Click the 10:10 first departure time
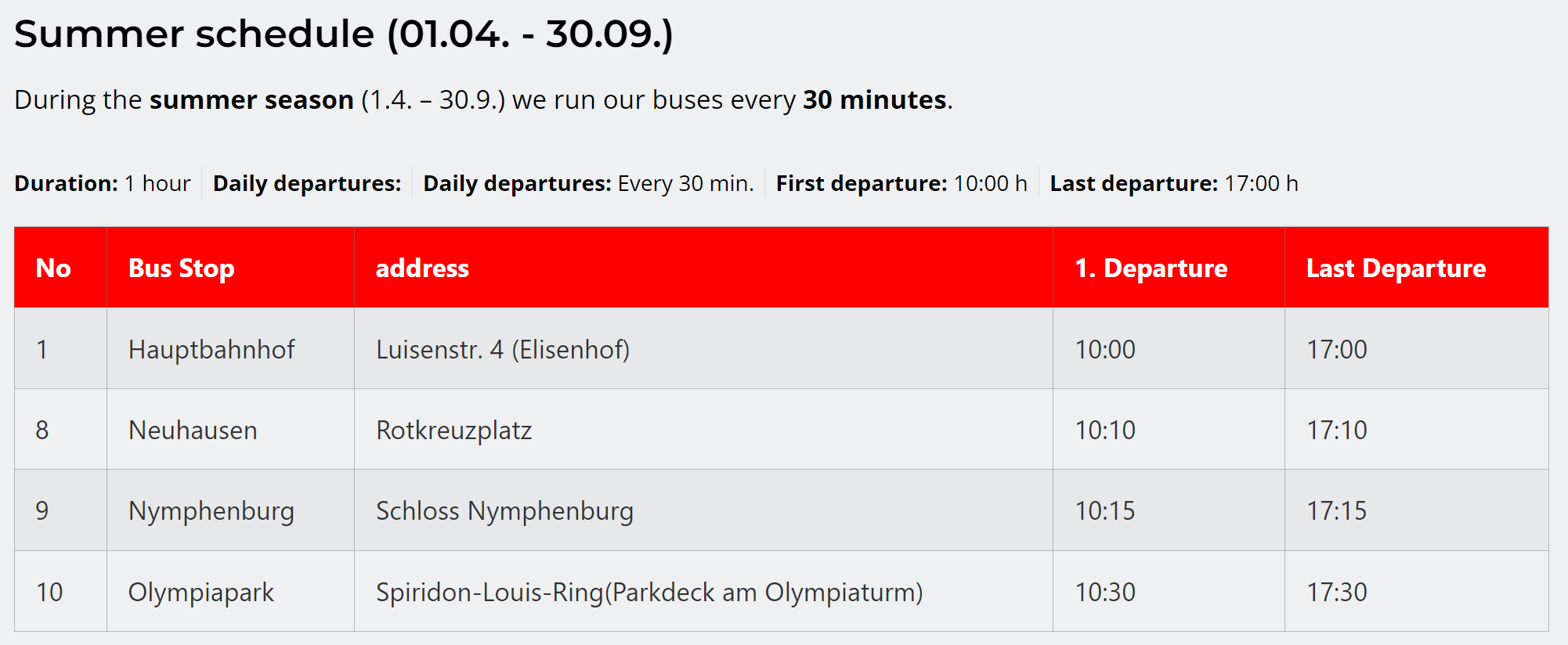The image size is (1568, 645). click(1105, 431)
